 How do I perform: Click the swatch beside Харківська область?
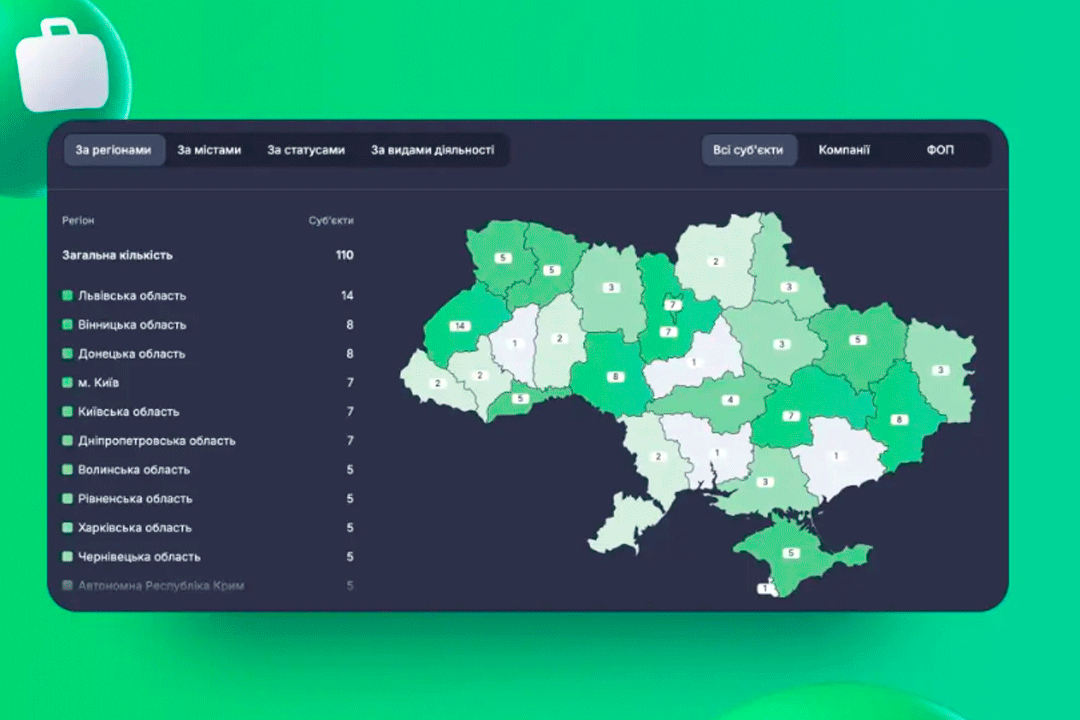click(x=68, y=528)
